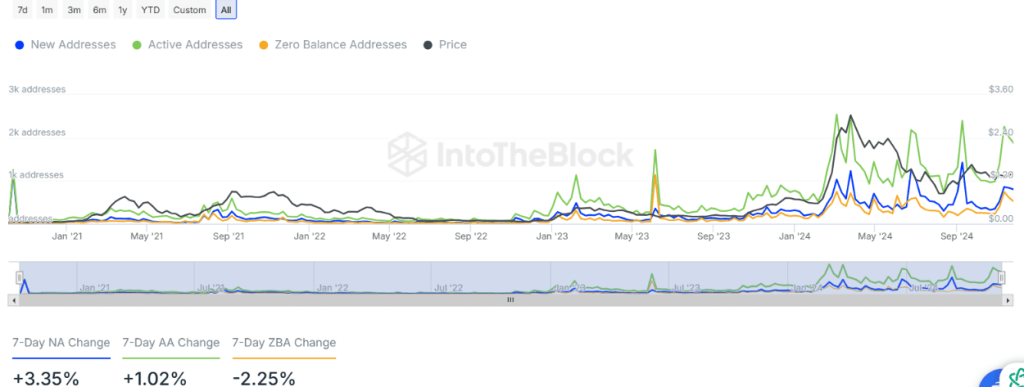Viewport: 1024px width, 387px height.
Task: Click the 2k addresses axis label
Action: click(37, 132)
